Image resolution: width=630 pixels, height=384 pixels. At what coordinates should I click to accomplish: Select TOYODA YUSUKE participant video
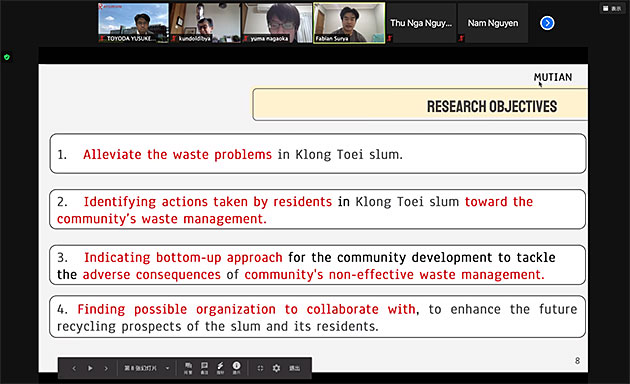pyautogui.click(x=133, y=23)
